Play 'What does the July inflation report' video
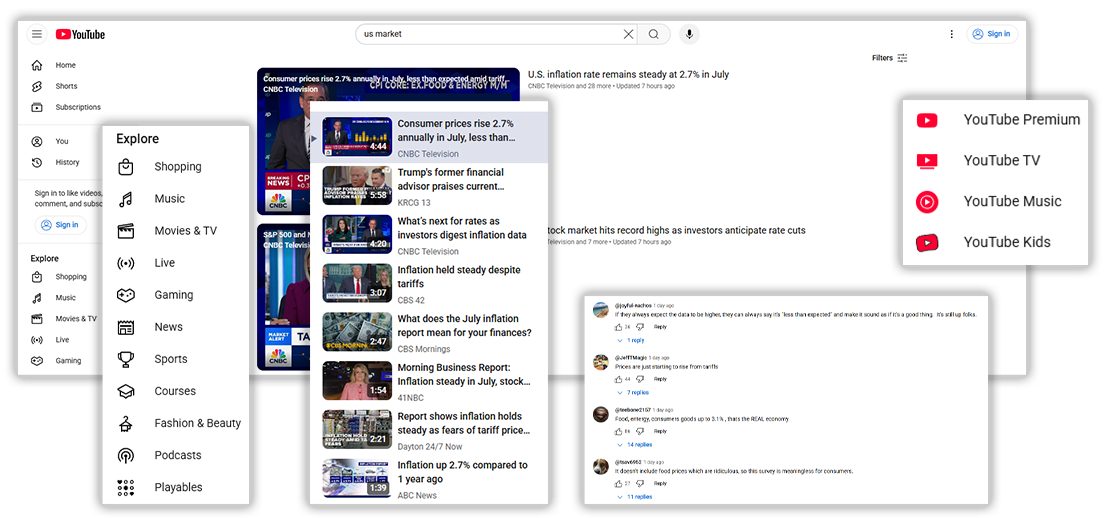 click(x=429, y=334)
